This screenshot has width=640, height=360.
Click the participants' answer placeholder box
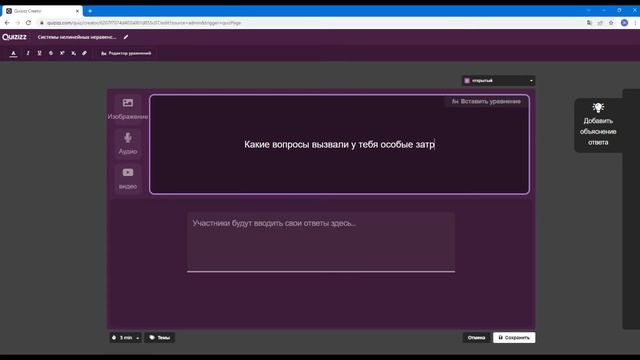click(321, 242)
